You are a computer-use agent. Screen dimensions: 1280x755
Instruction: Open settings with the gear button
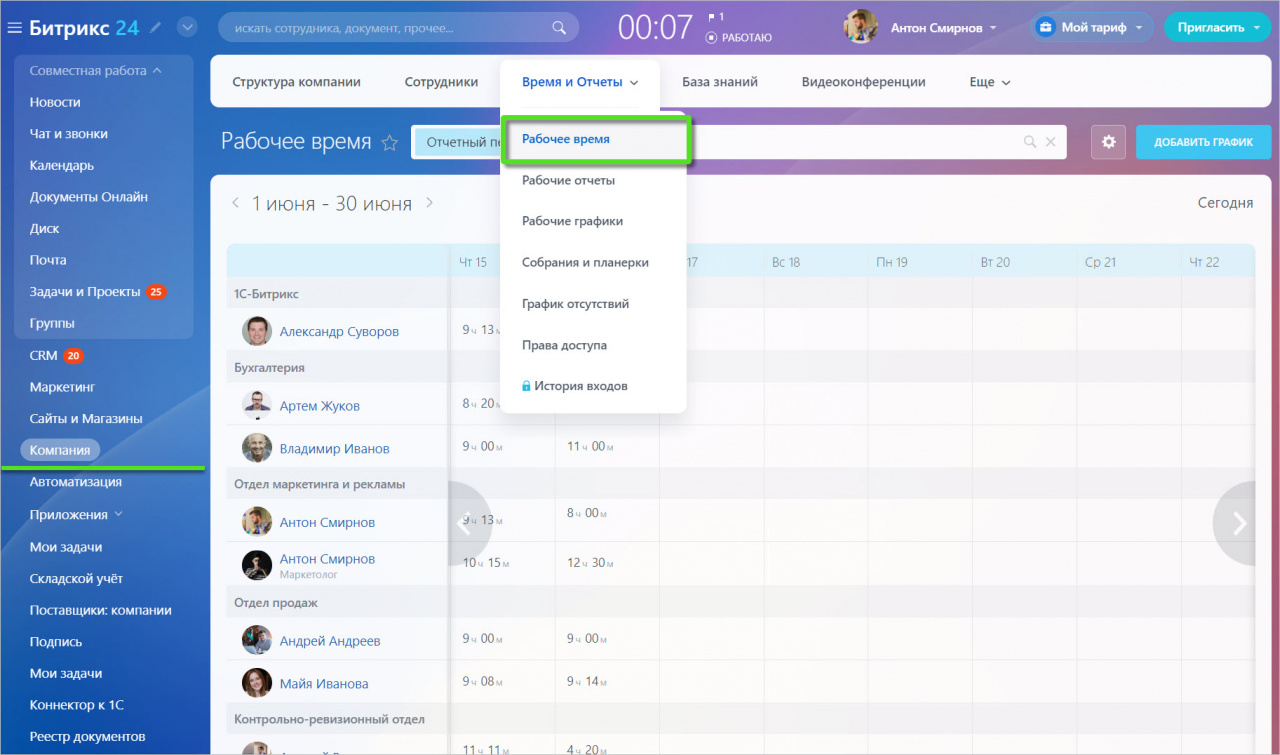[1108, 142]
